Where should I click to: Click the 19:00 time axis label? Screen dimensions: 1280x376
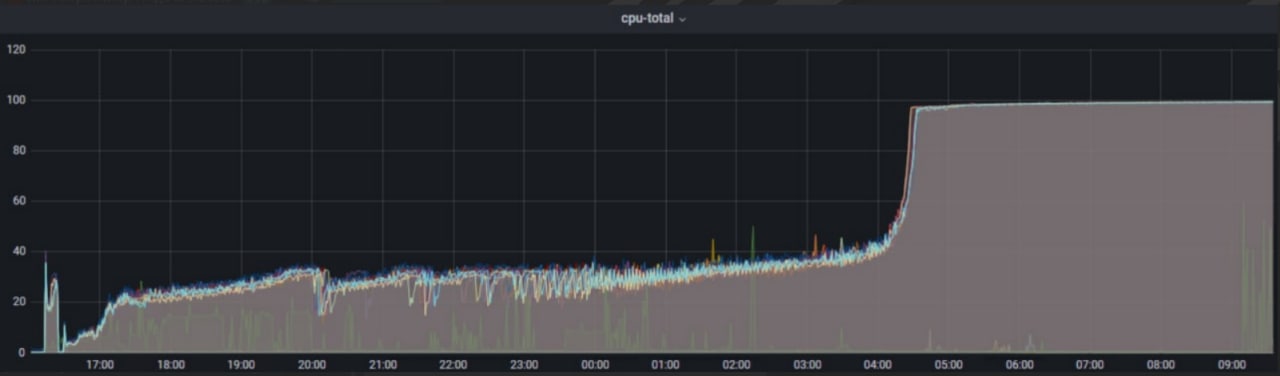[241, 365]
